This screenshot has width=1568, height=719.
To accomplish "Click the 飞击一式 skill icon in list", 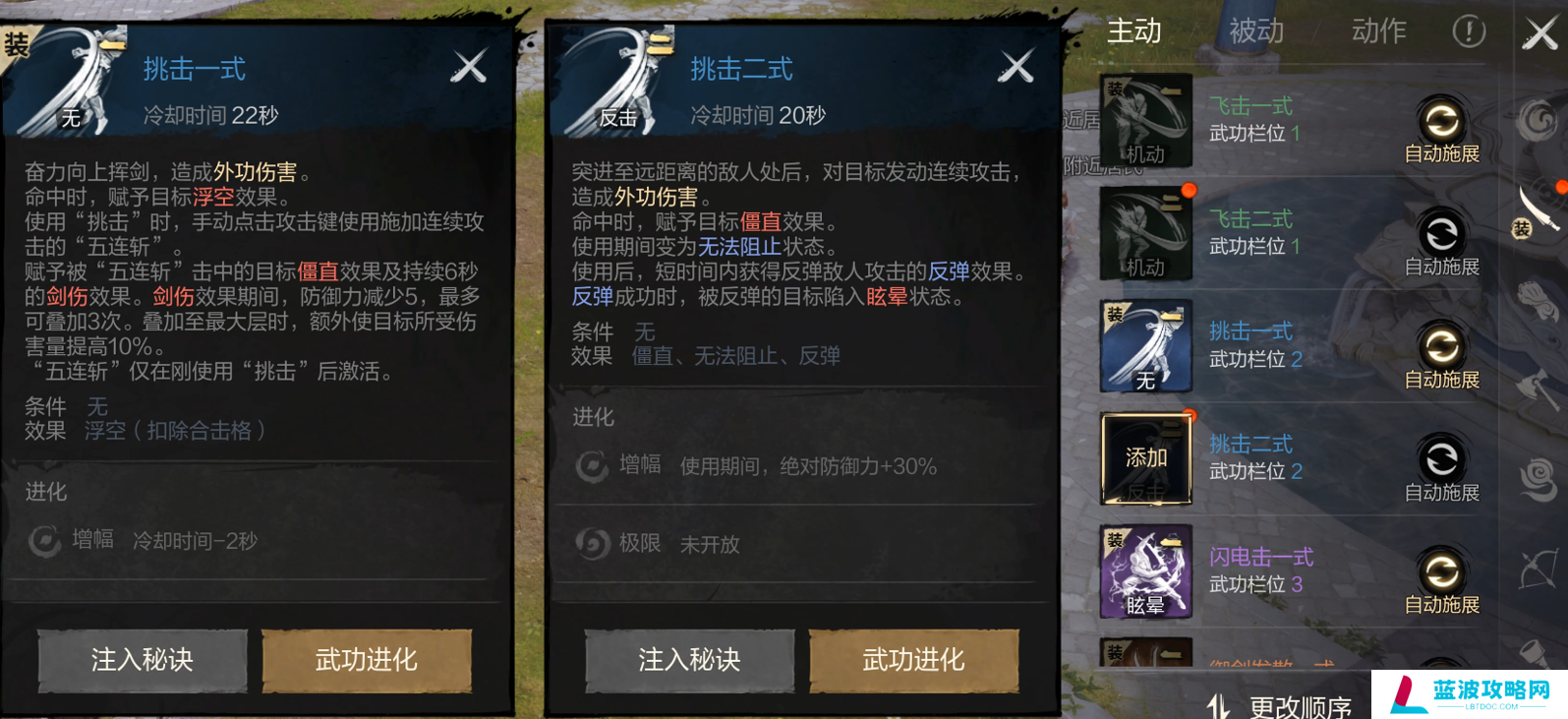I will [x=1145, y=121].
